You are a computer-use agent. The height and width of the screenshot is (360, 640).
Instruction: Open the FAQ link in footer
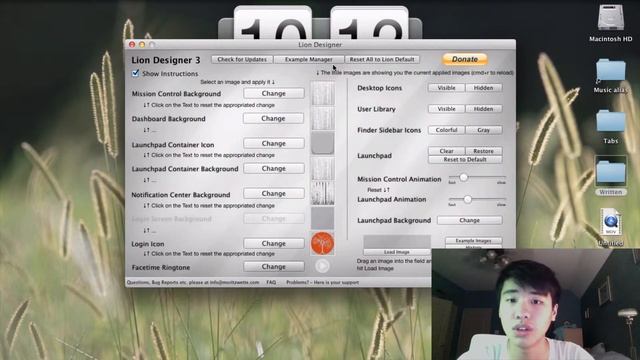click(271, 282)
